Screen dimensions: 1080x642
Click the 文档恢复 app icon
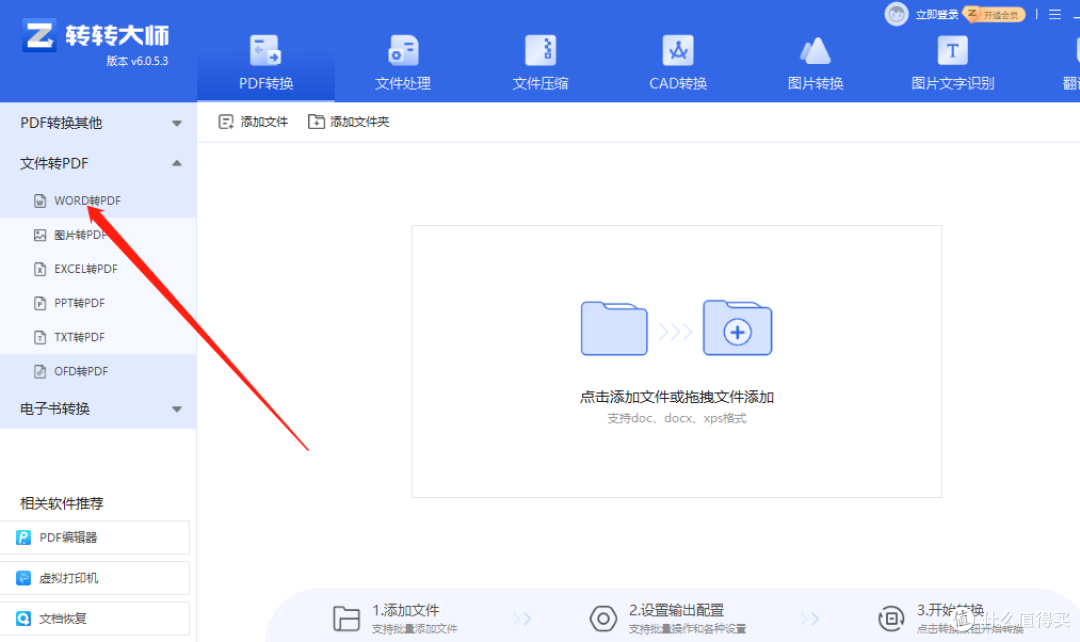[x=23, y=619]
